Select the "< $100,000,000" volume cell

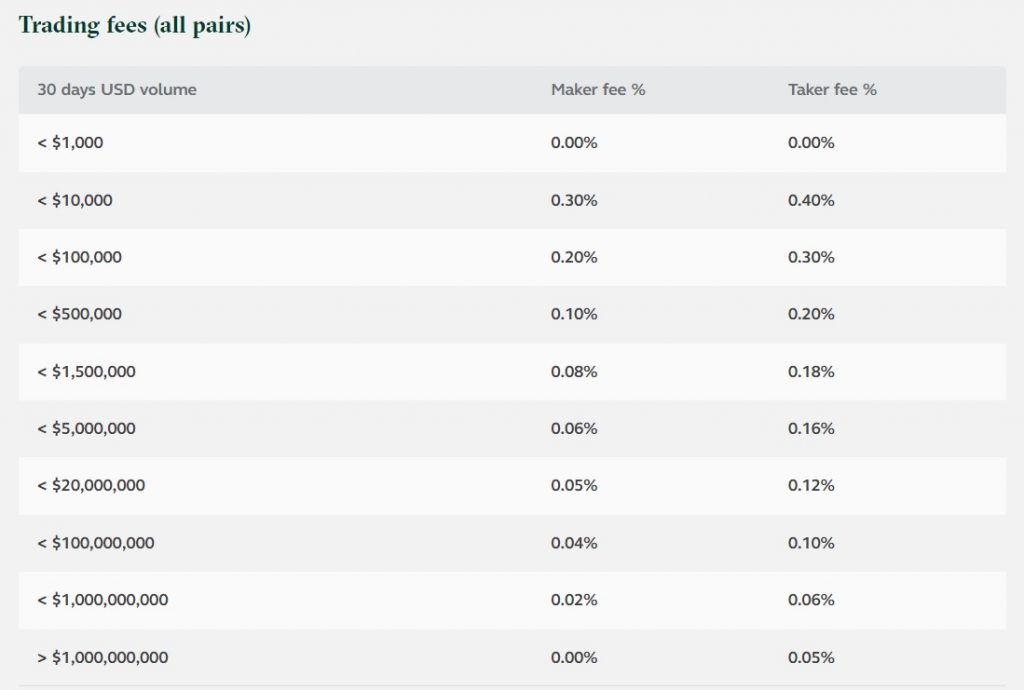(x=96, y=543)
